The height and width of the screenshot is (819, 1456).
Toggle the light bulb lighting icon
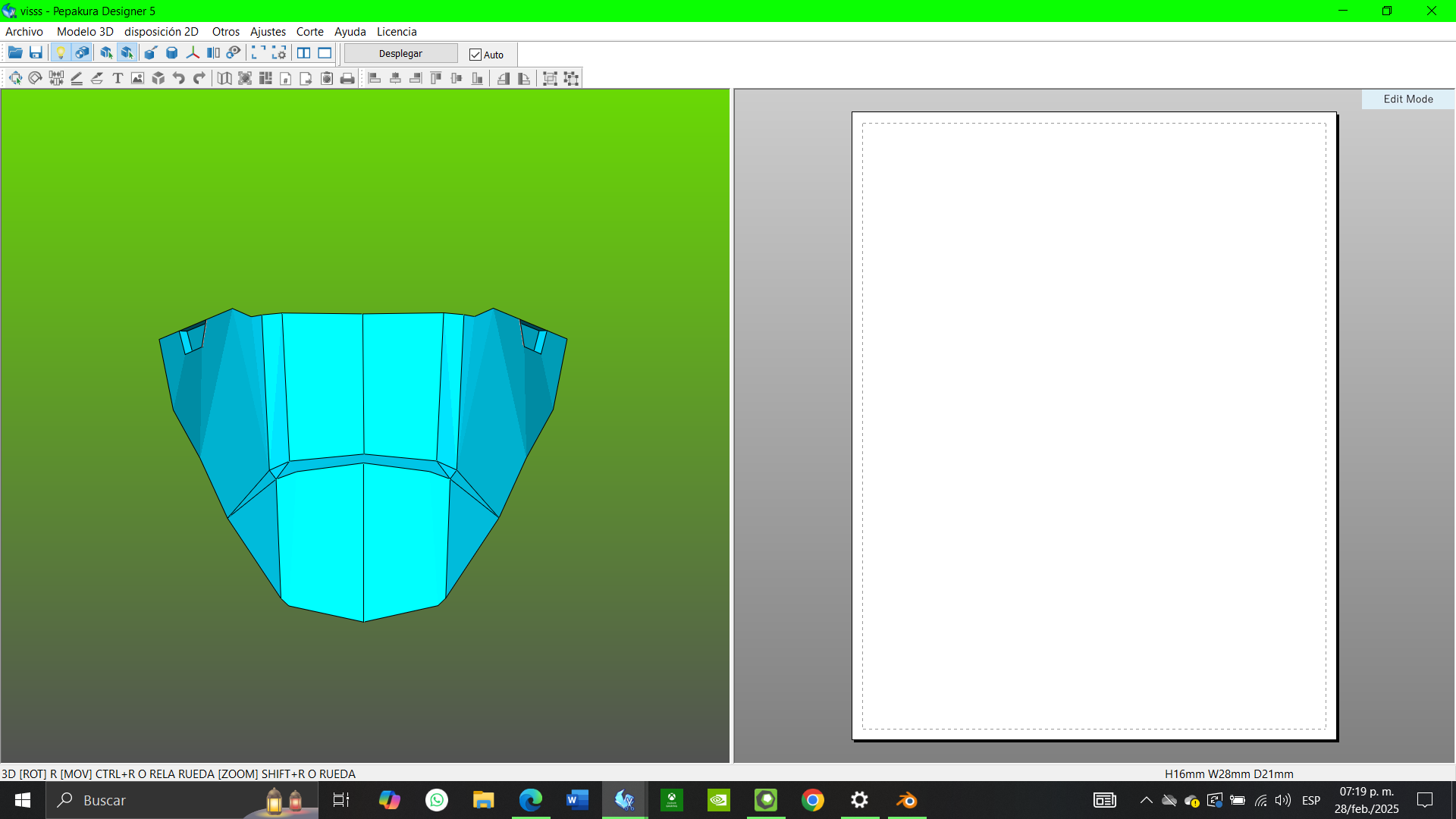[x=61, y=53]
